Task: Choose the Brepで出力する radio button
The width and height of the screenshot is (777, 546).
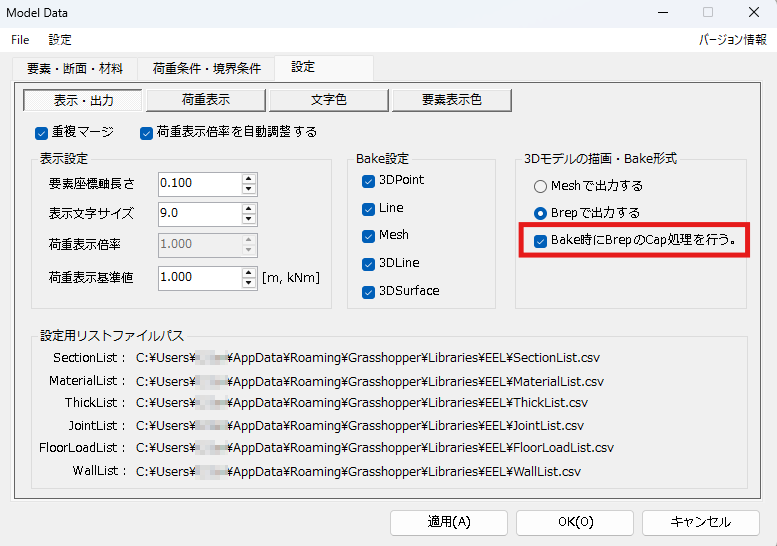Action: [541, 213]
